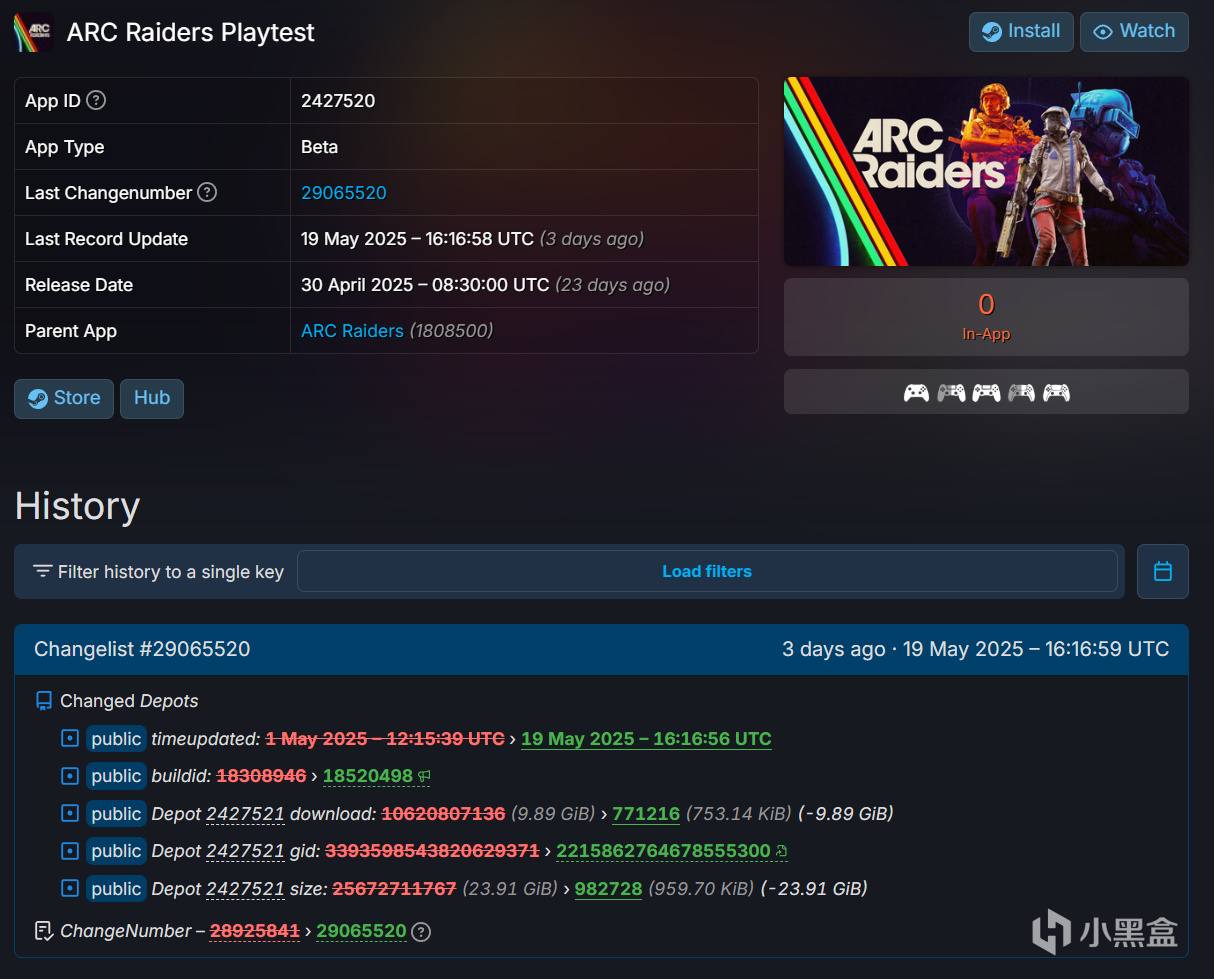
Task: Click the bullet icon on the buildid row
Action: click(x=69, y=776)
